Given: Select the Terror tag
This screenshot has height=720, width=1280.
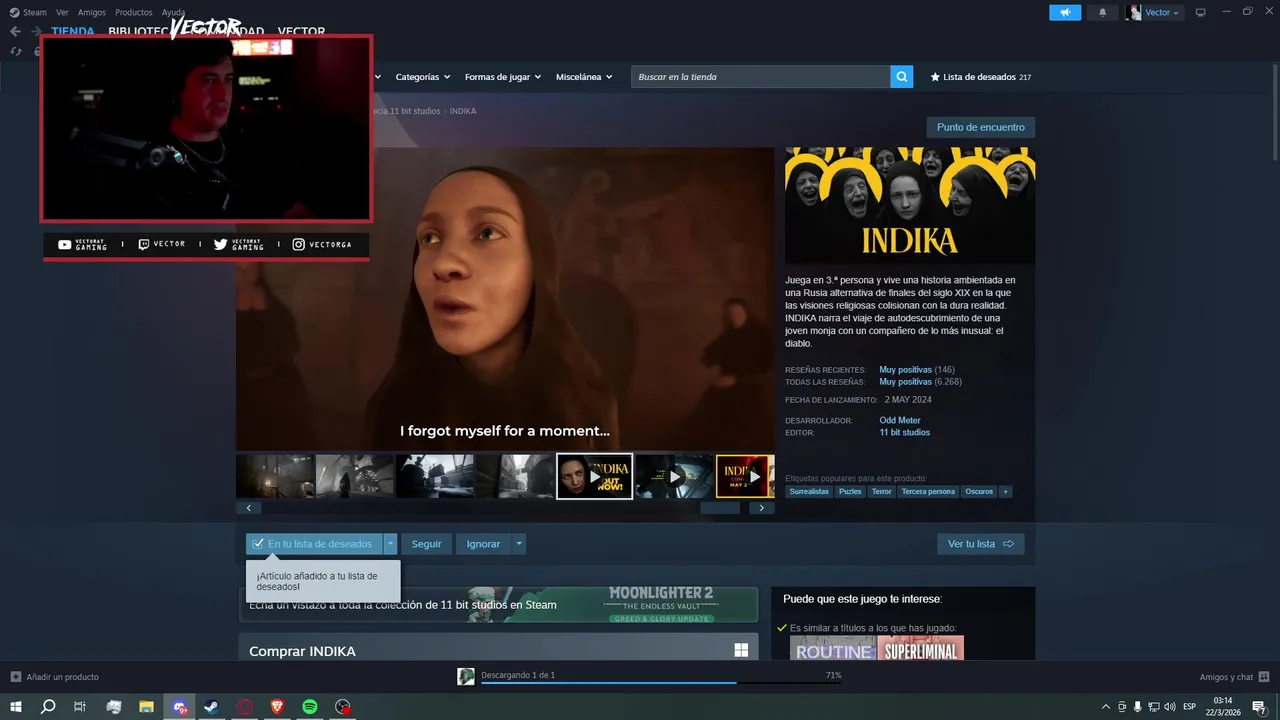Looking at the screenshot, I should point(881,492).
